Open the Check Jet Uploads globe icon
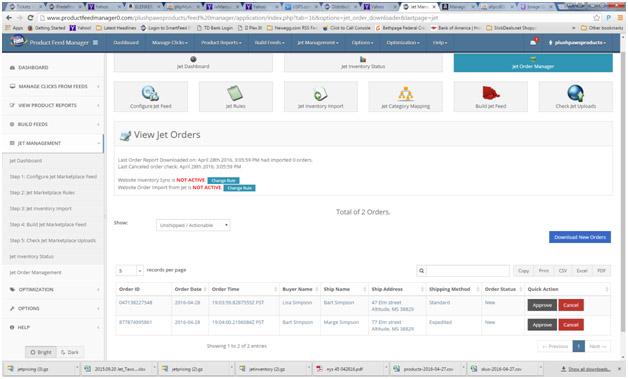This screenshot has width=628, height=379. [576, 93]
